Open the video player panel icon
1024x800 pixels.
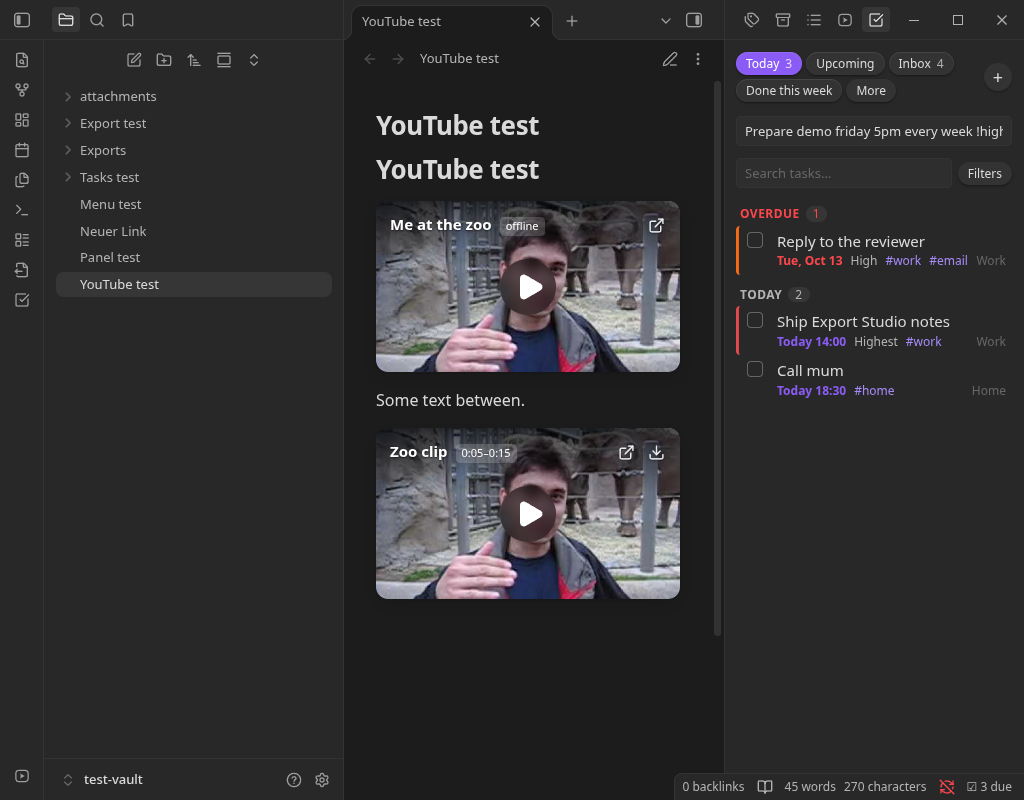pos(845,20)
